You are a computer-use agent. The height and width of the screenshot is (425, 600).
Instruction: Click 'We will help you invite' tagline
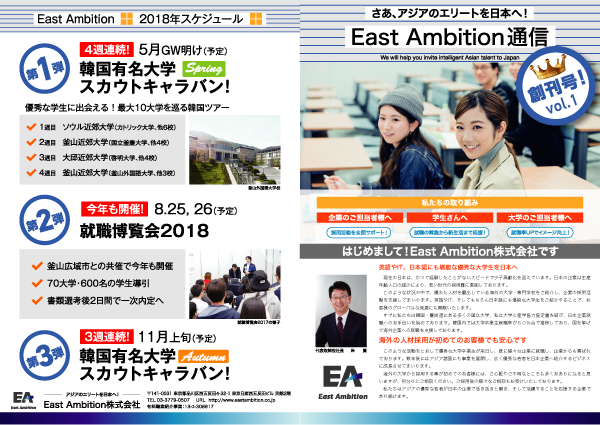tap(450, 57)
